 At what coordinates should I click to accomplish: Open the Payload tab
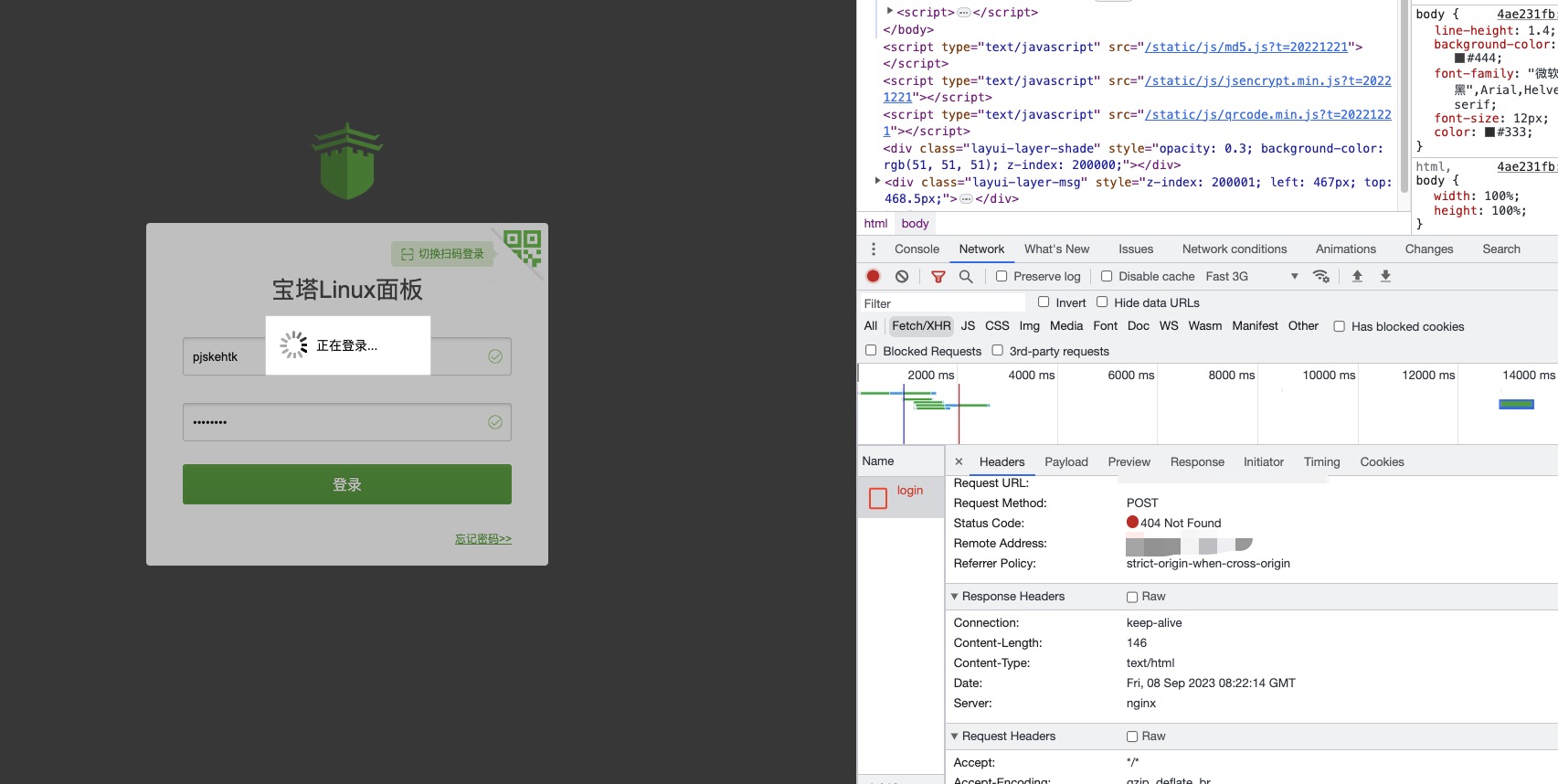pos(1066,461)
